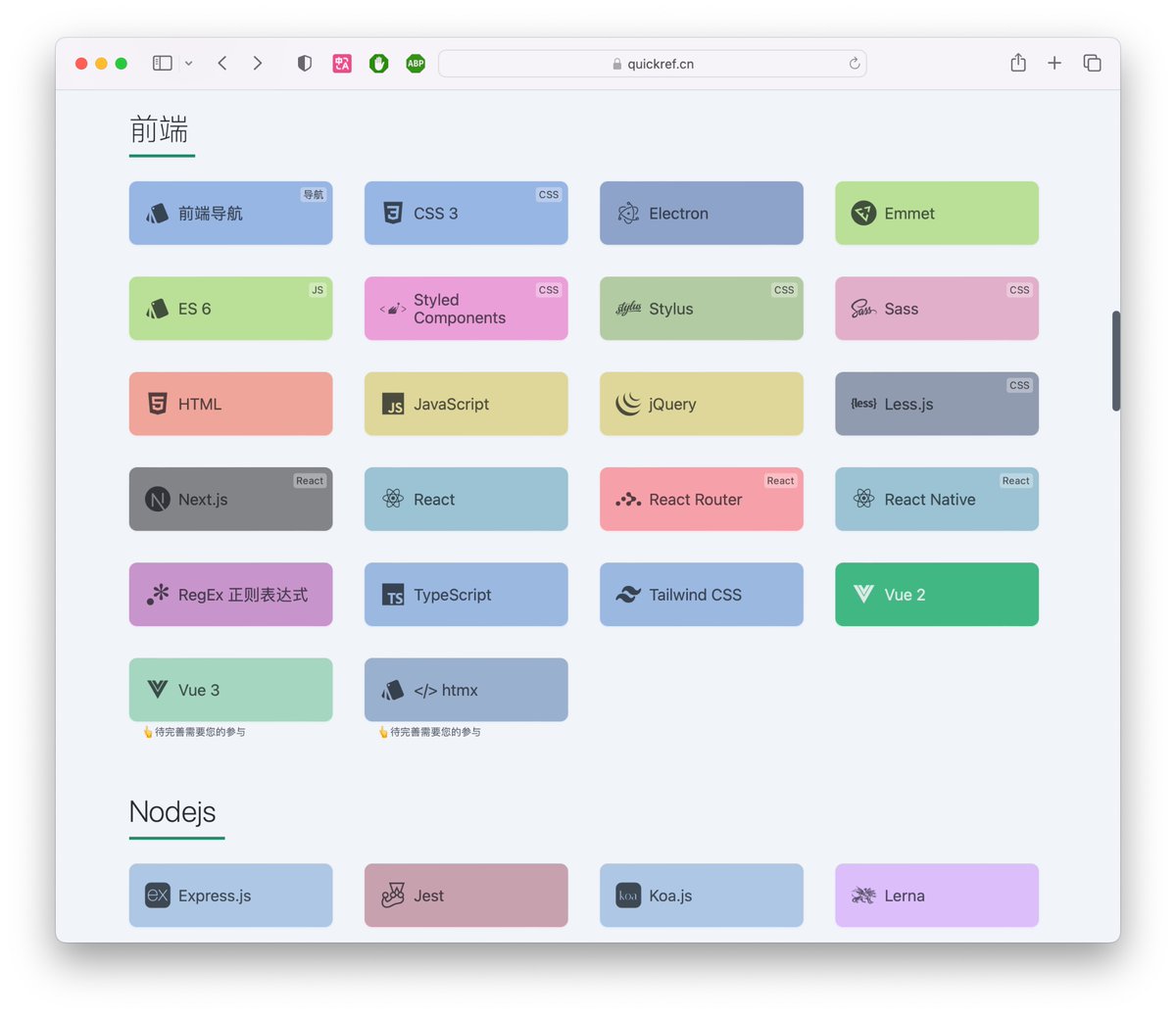
Task: Click the React Native atom icon
Action: (x=863, y=499)
